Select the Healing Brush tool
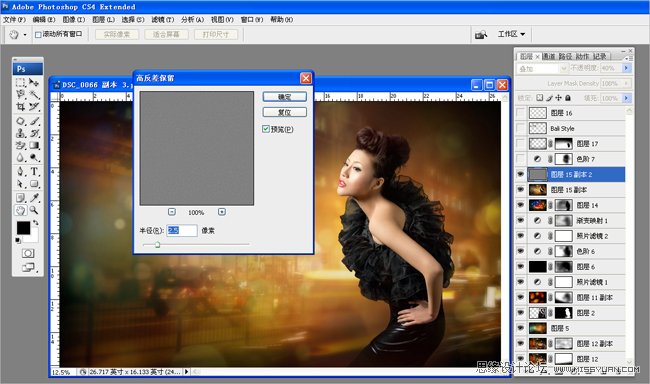 [21, 121]
